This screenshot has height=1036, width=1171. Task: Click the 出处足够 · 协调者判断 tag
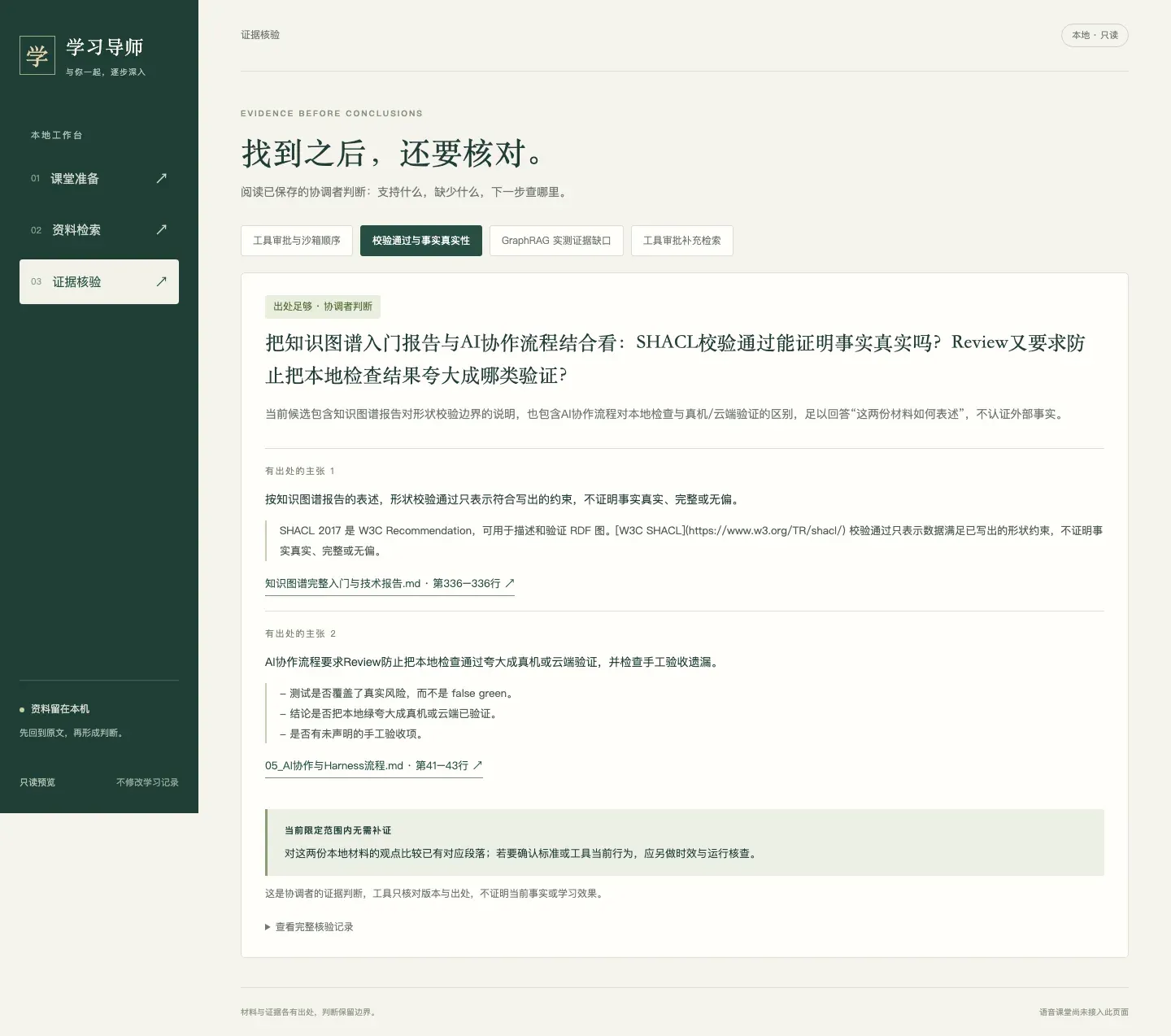pyautogui.click(x=323, y=307)
